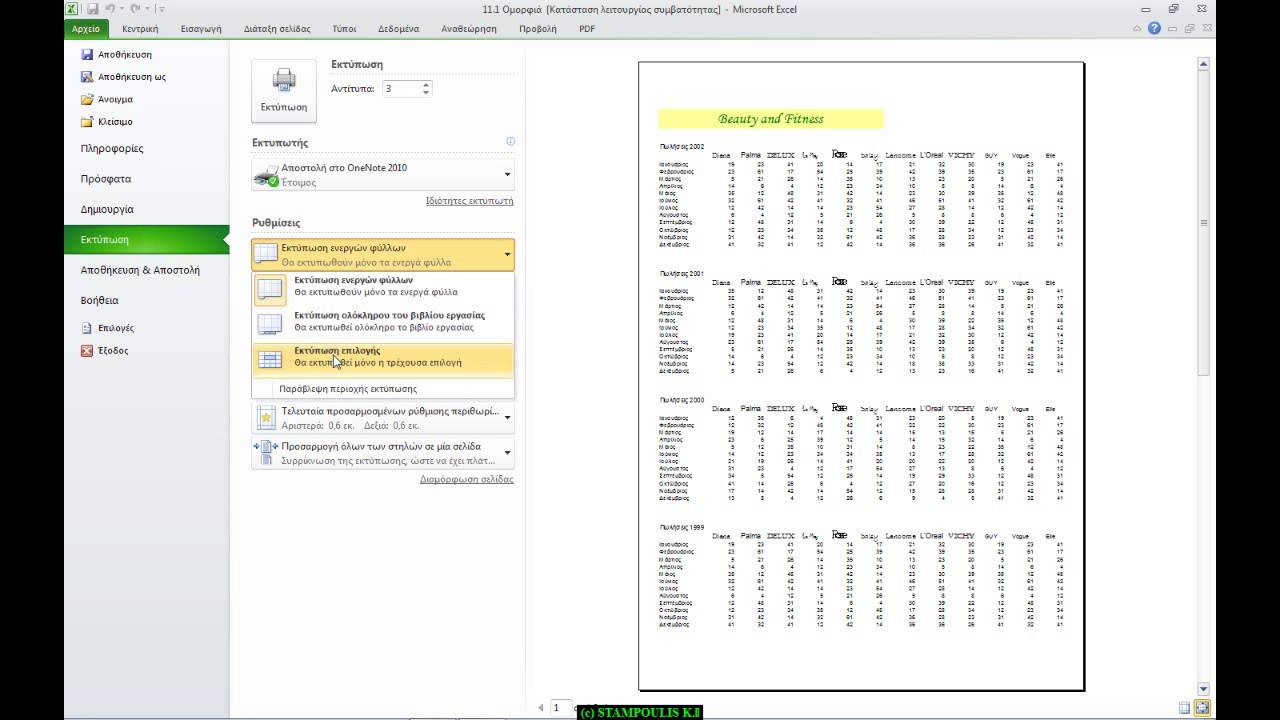Choose Εκτύπωση επιλογής from the list

pyautogui.click(x=383, y=357)
